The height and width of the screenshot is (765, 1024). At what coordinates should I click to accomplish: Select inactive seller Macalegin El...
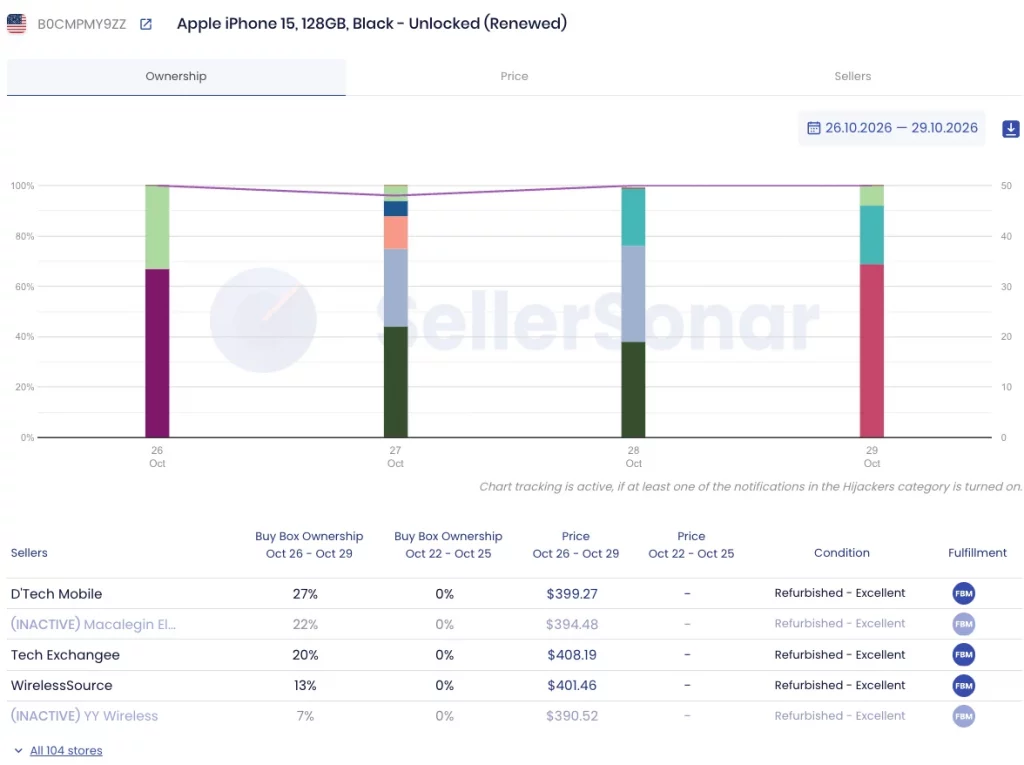(93, 625)
